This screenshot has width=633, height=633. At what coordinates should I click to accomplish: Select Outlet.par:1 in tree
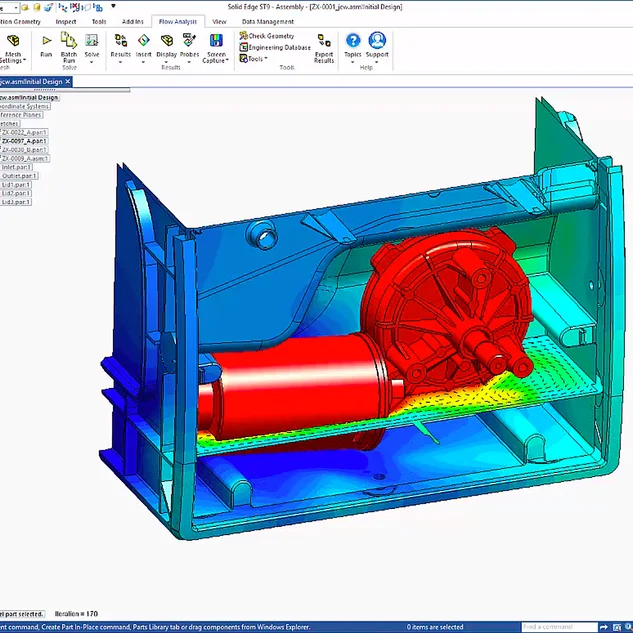19,176
